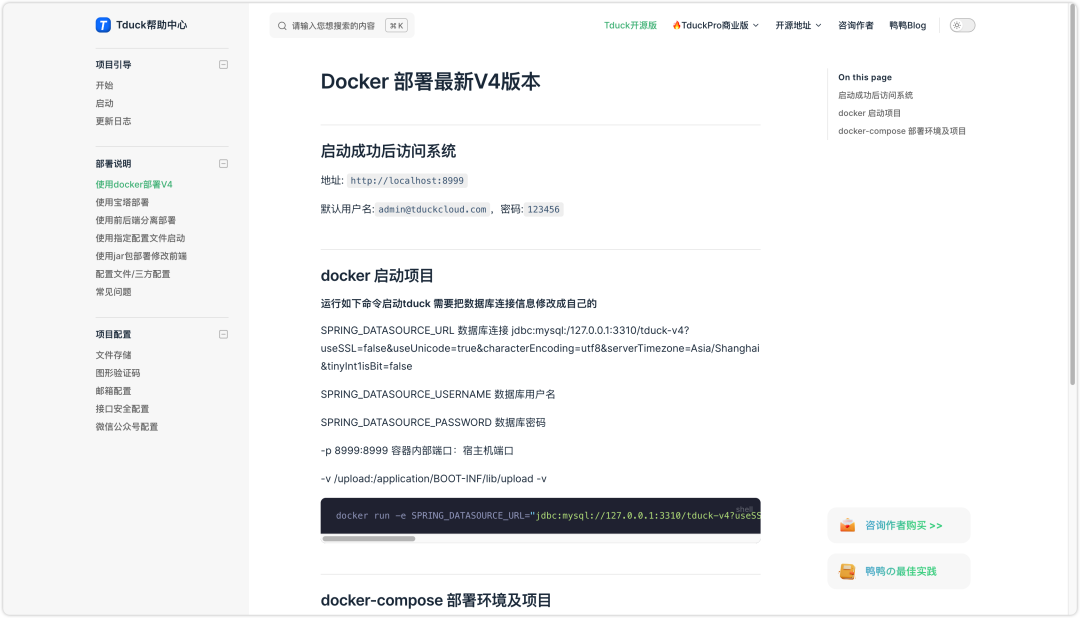The image size is (1080, 618).
Task: Click the -v /upload volume mapping line
Action: click(434, 480)
